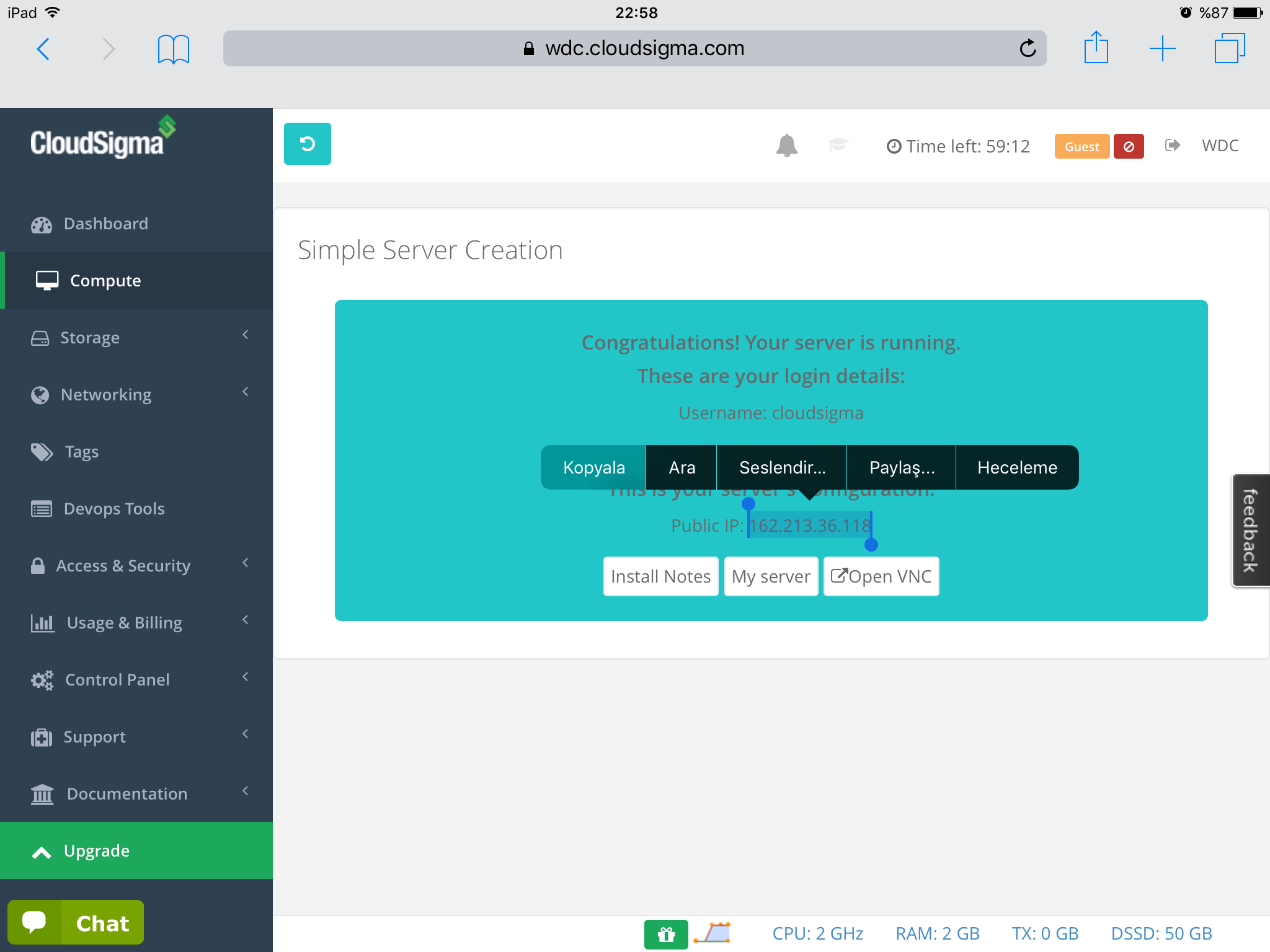Click Simple Server Creation heading

coord(430,250)
